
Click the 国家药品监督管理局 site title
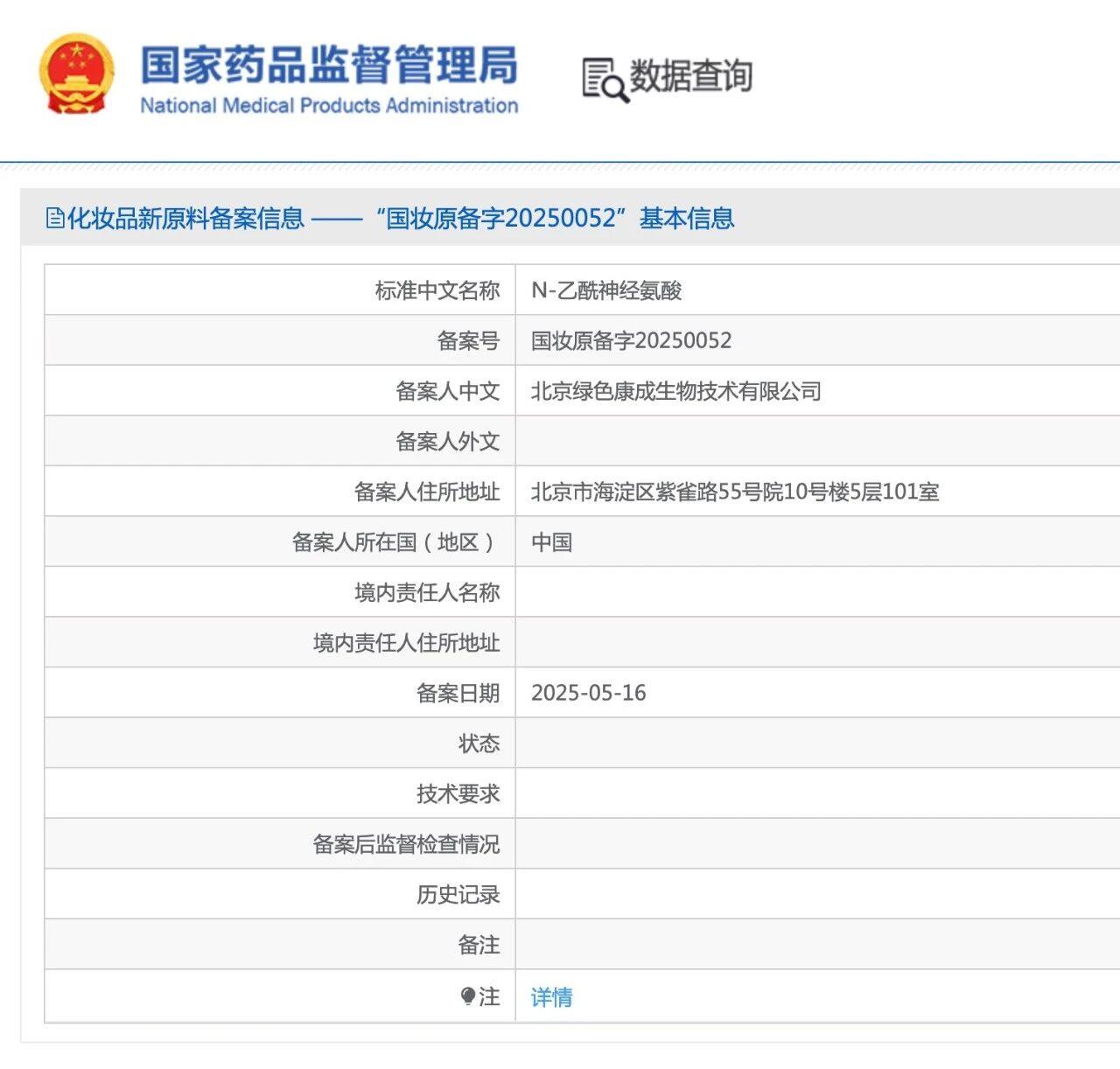[329, 66]
